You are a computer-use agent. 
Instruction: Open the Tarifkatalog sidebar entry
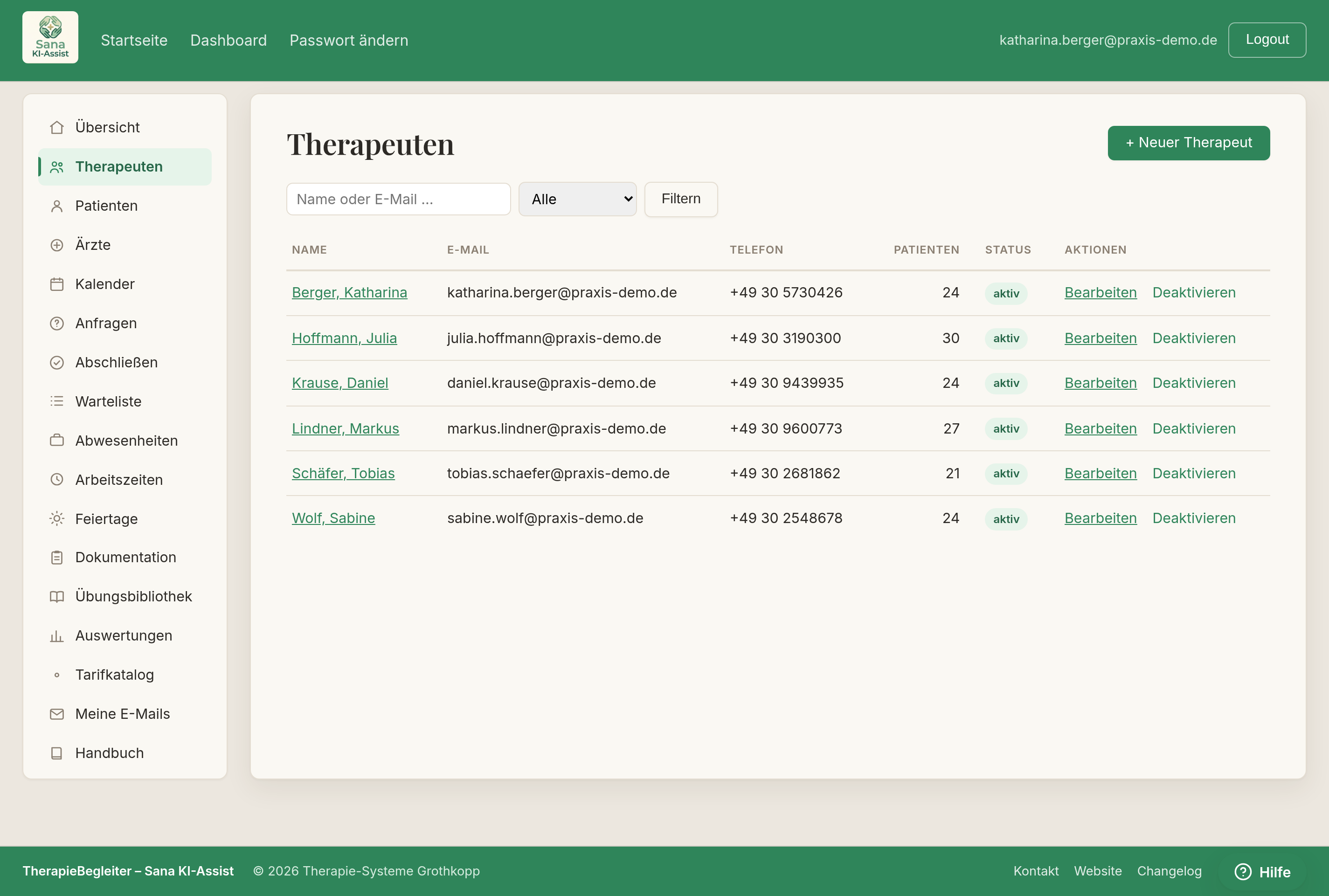[x=125, y=674]
